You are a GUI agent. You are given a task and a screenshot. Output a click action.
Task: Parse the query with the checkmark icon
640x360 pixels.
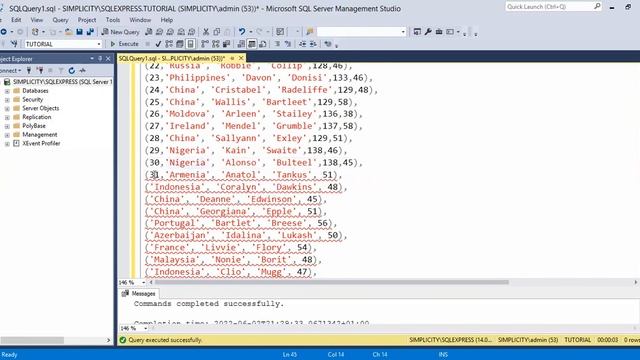click(x=158, y=44)
